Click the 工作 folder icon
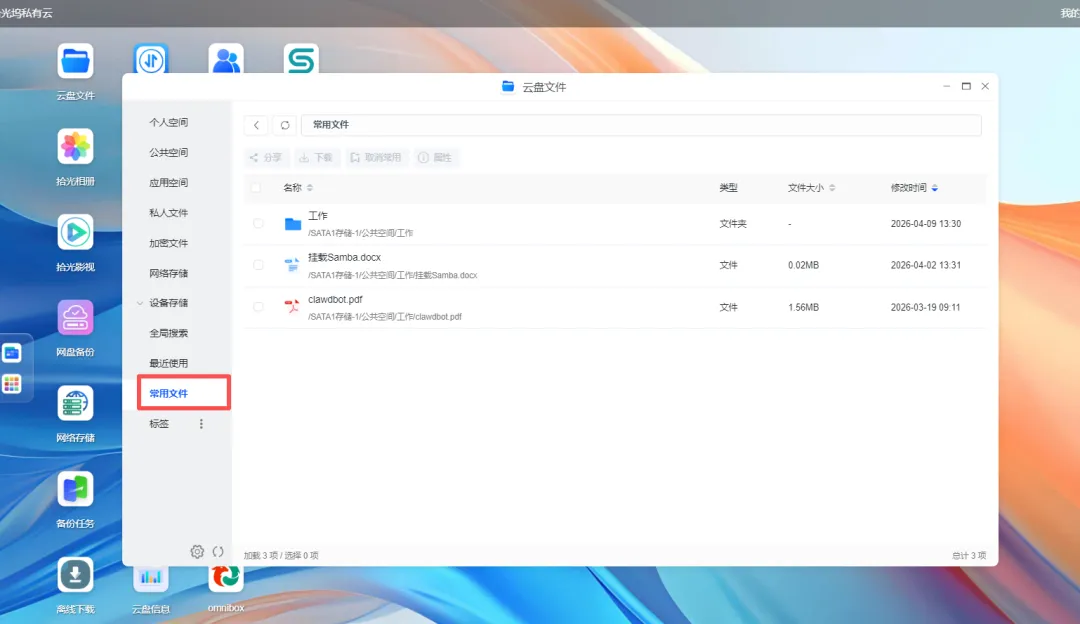This screenshot has width=1080, height=624. tap(293, 224)
